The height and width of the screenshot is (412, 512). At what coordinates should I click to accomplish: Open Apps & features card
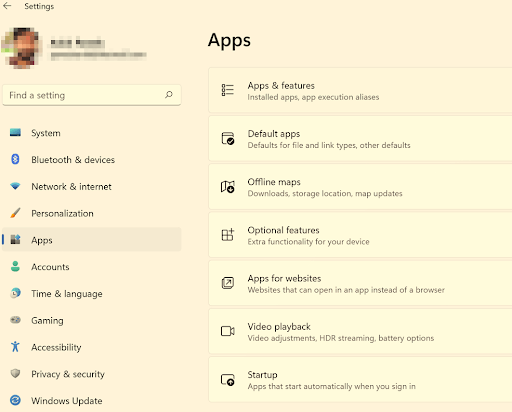pyautogui.click(x=360, y=90)
